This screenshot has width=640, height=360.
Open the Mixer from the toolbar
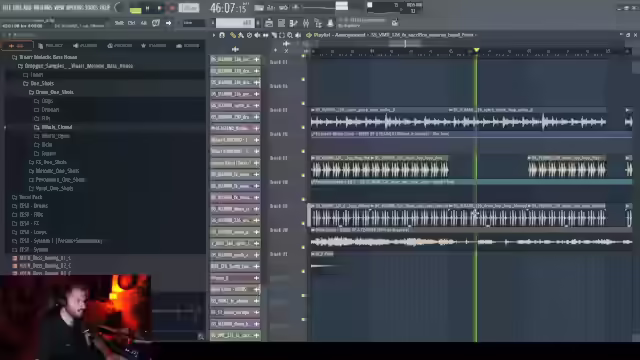(x=306, y=23)
